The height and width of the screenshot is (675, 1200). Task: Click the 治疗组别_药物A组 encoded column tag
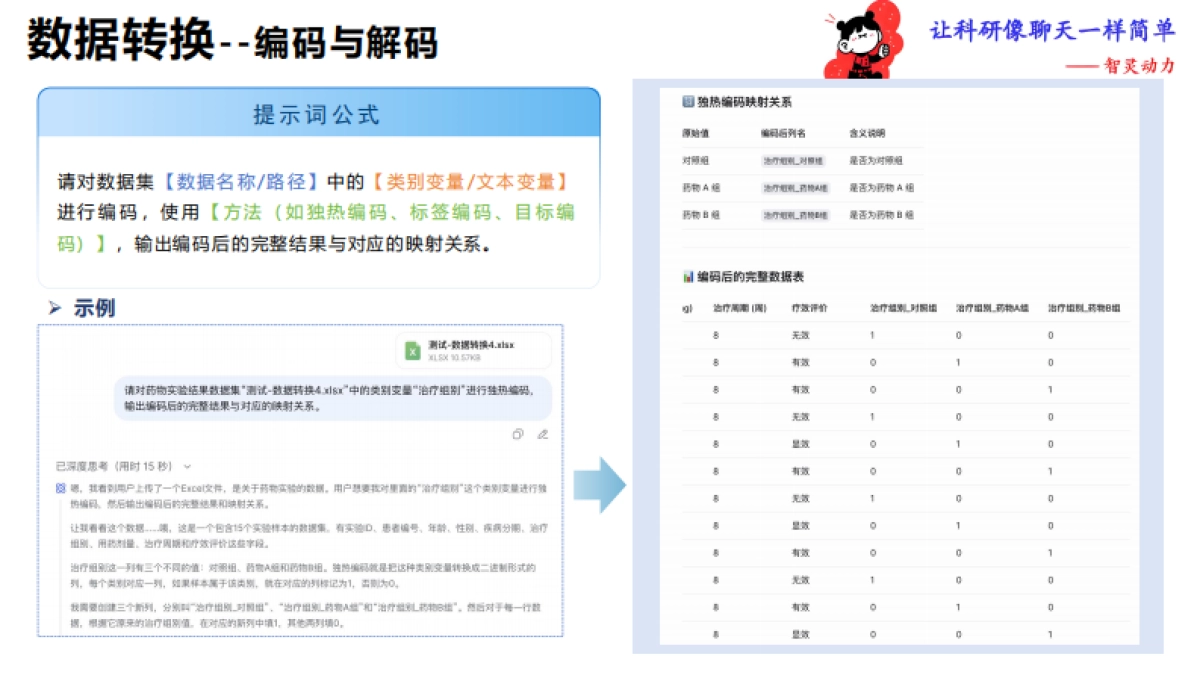pos(794,187)
